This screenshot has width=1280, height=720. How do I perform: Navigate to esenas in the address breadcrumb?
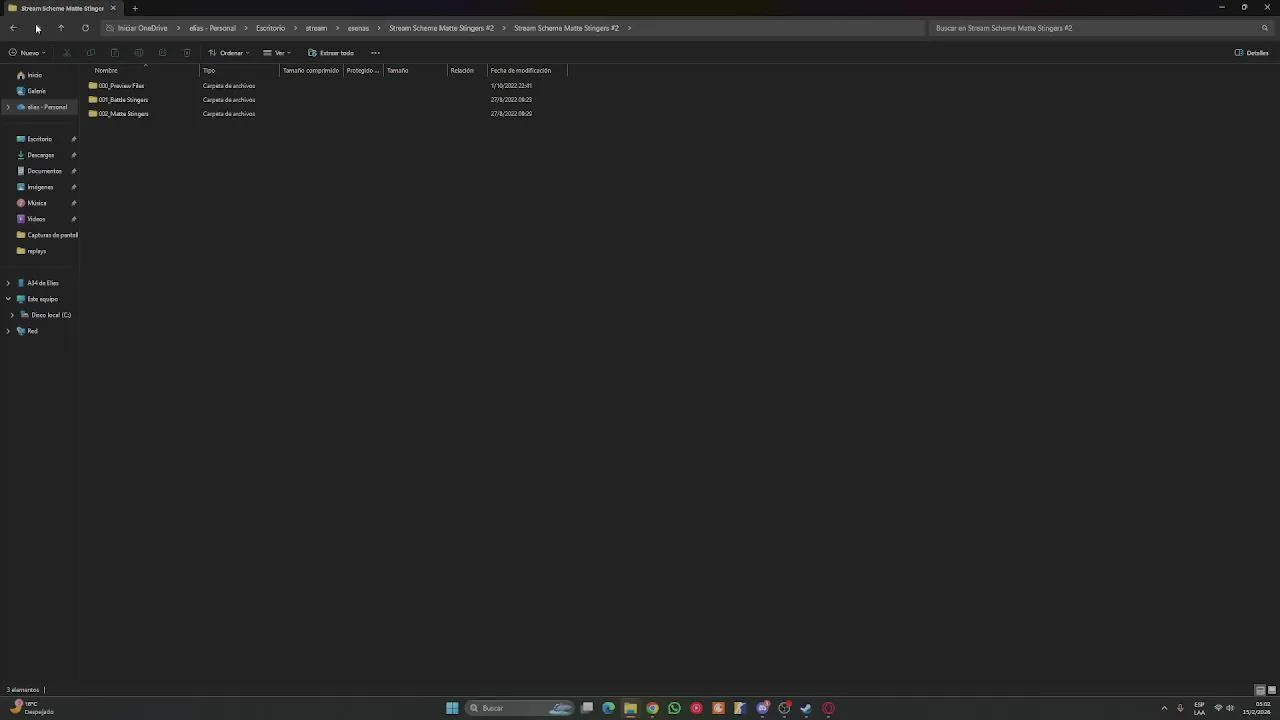[x=358, y=28]
